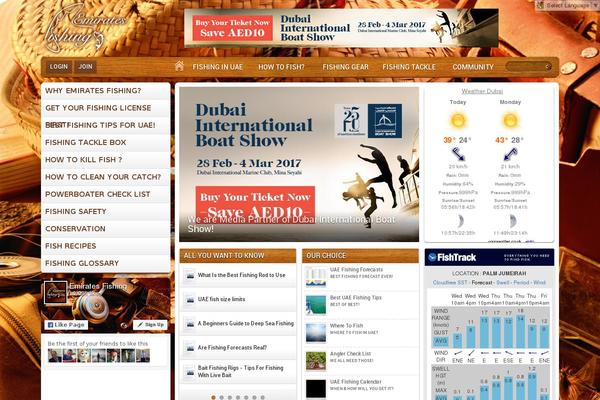
Task: Click icon beside Beginners Guide to Deep Sea Fishing
Action: point(189,324)
